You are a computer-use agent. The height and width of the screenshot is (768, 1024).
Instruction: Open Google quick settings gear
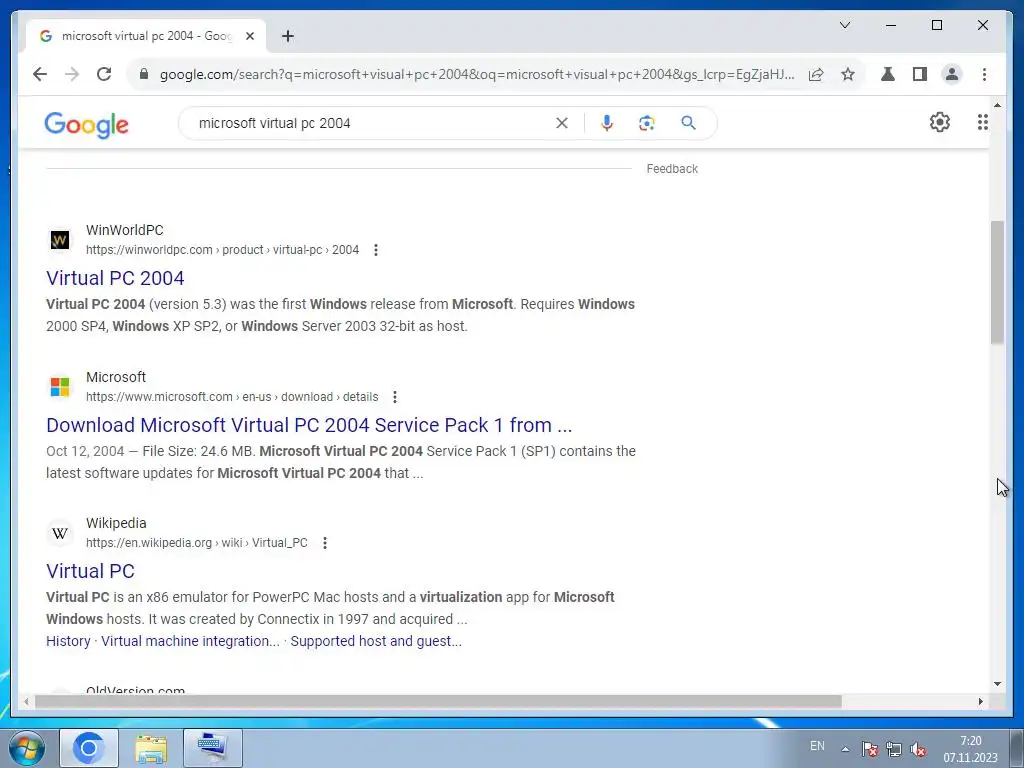[939, 122]
